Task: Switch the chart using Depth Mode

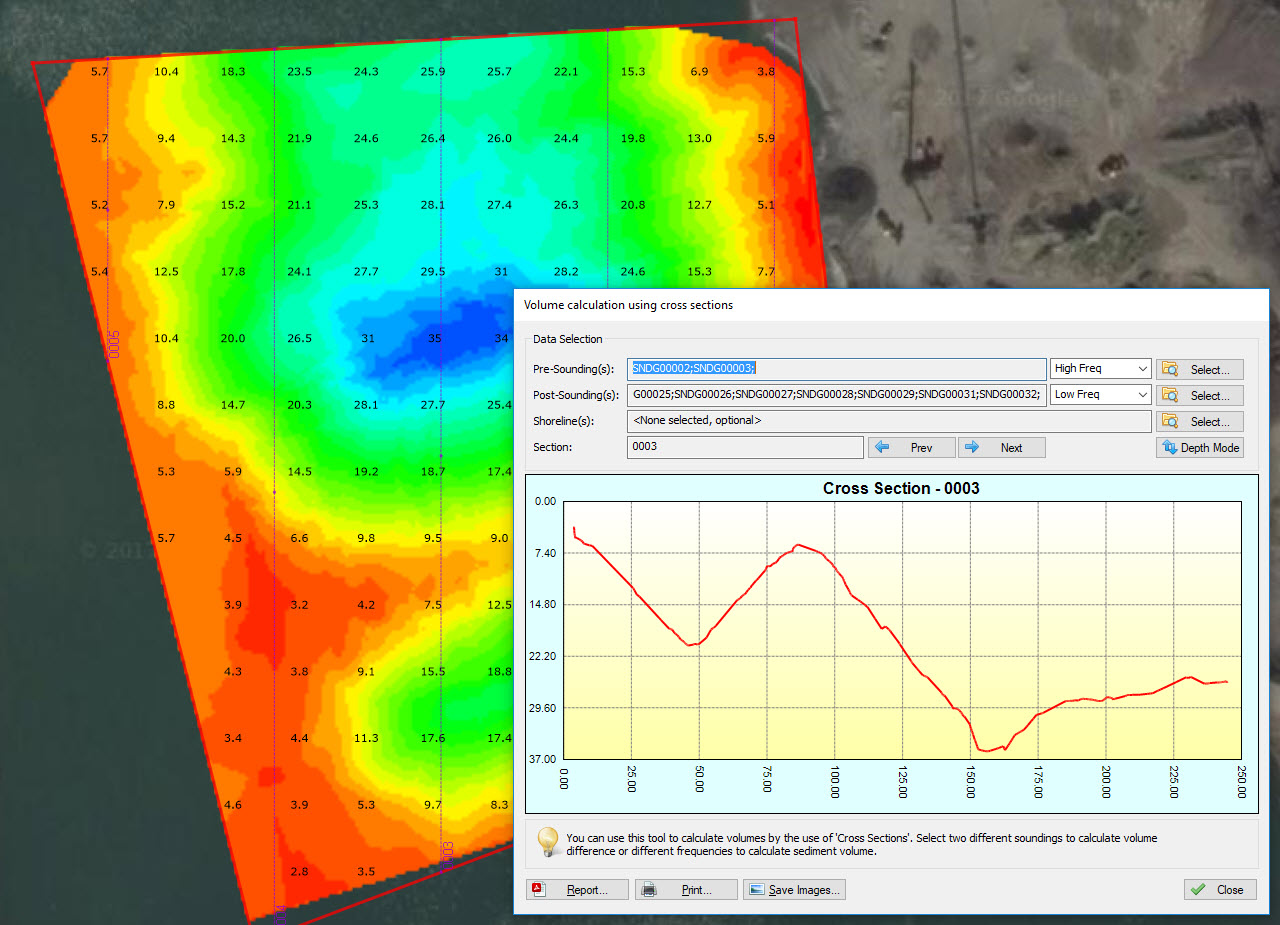Action: pyautogui.click(x=1200, y=447)
